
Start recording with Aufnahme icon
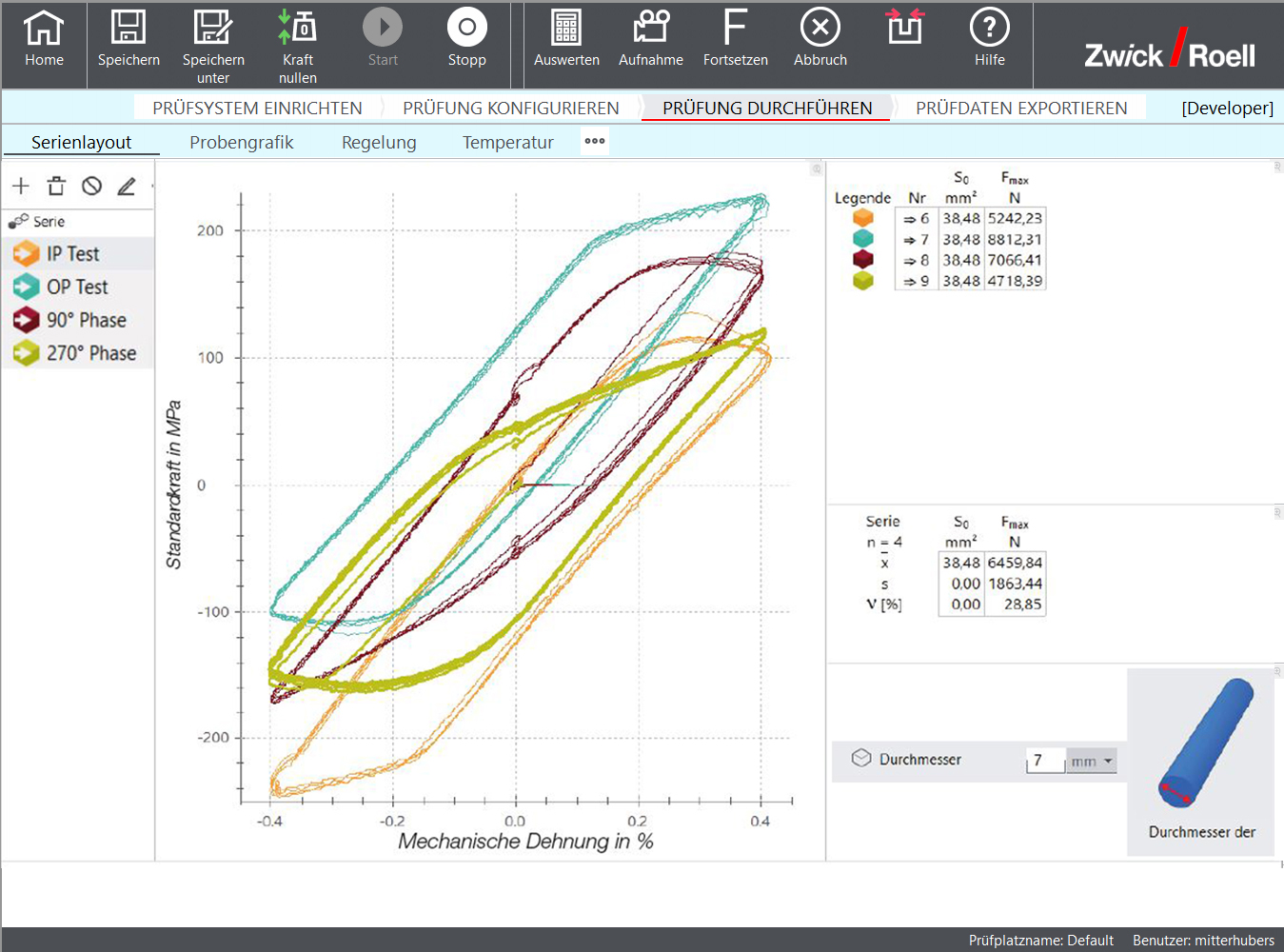(x=651, y=29)
